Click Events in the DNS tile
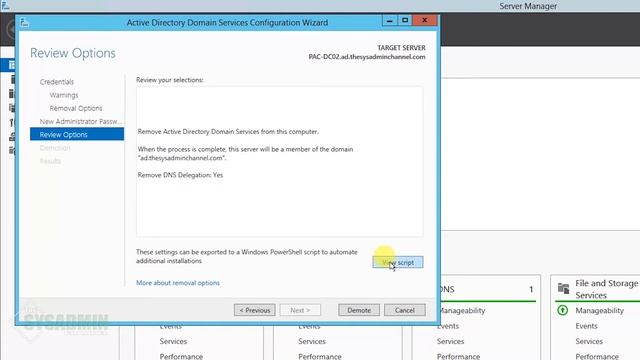Viewport: 640px width, 360px height. tap(448, 326)
